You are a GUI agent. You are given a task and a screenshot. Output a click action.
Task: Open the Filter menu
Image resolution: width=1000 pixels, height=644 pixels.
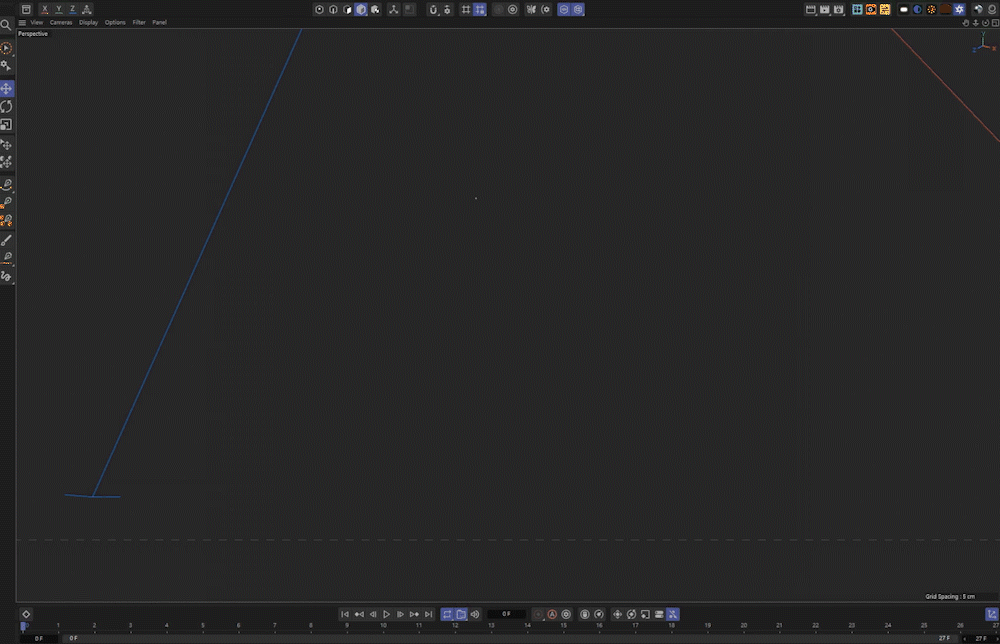tap(139, 22)
